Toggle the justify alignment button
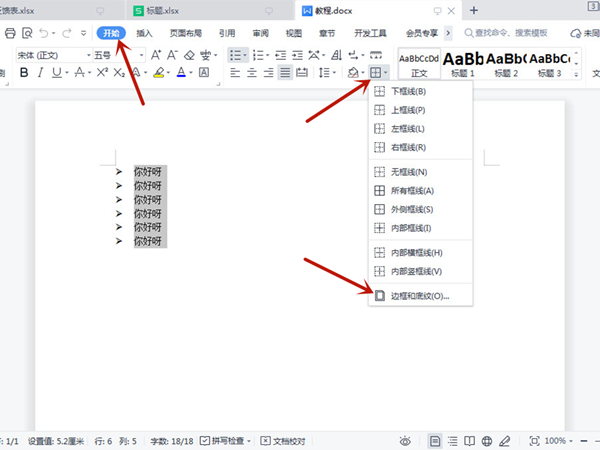600x450 pixels. [x=285, y=73]
